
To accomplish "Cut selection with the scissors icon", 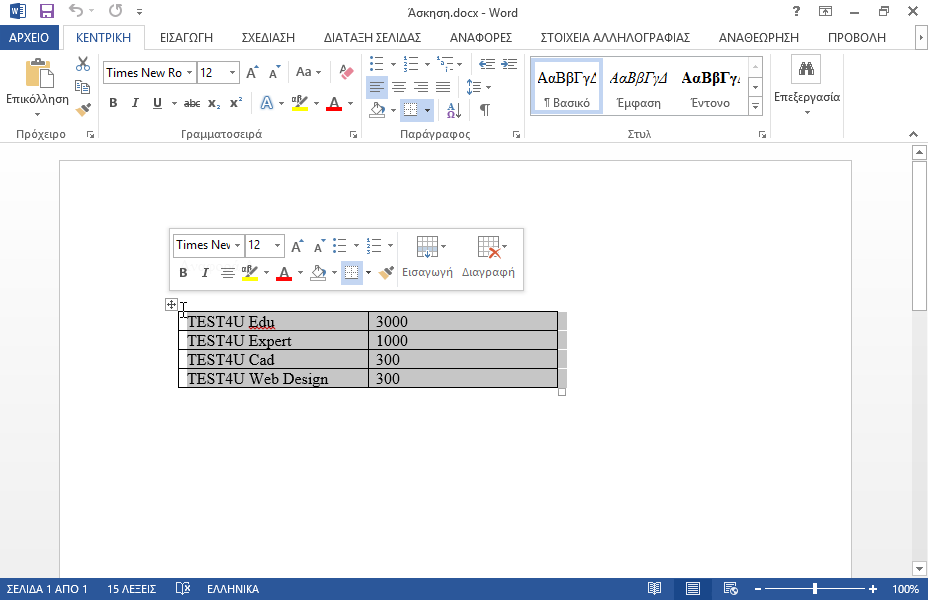I will [83, 64].
